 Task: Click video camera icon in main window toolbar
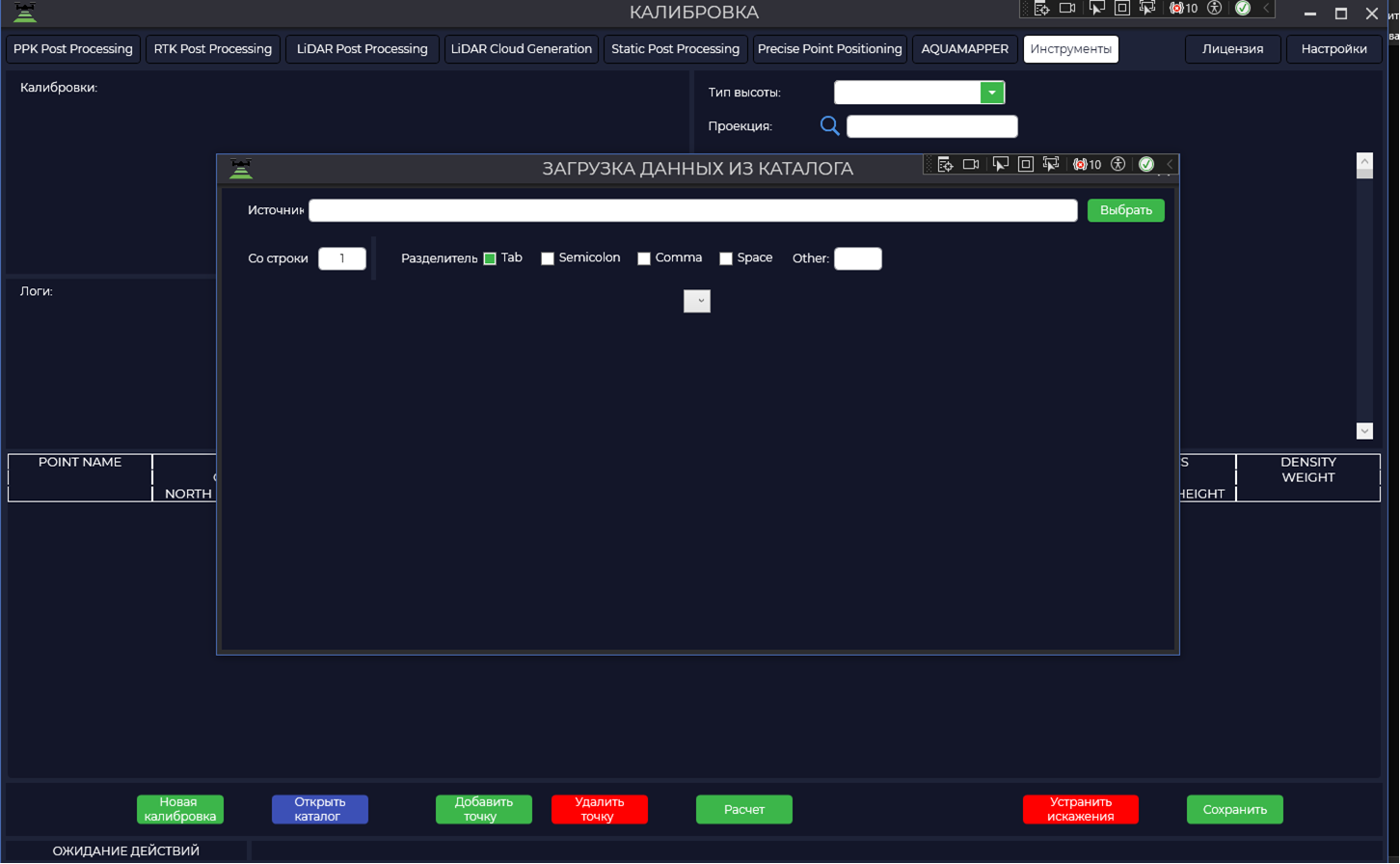coord(1067,9)
